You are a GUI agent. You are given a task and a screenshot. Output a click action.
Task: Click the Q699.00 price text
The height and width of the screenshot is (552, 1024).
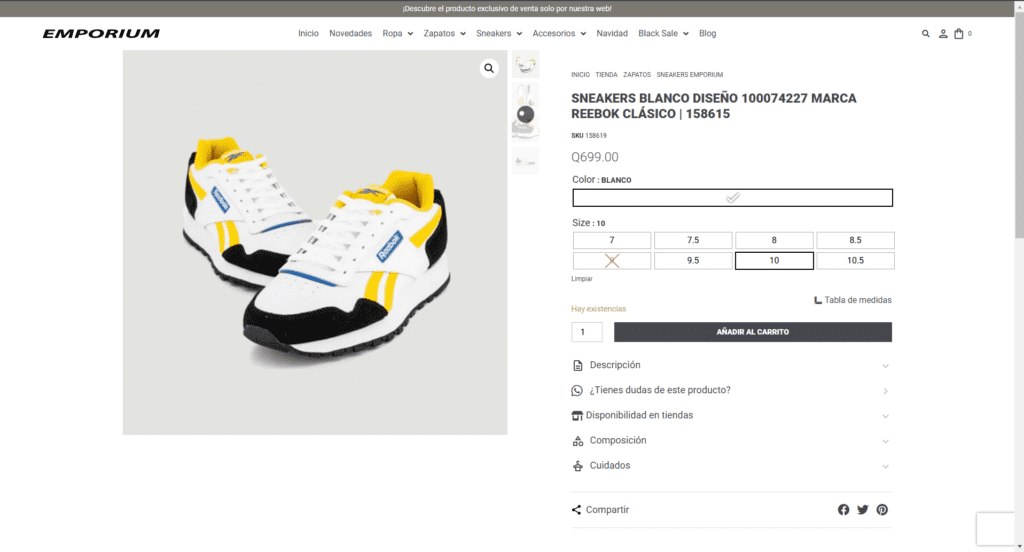595,157
